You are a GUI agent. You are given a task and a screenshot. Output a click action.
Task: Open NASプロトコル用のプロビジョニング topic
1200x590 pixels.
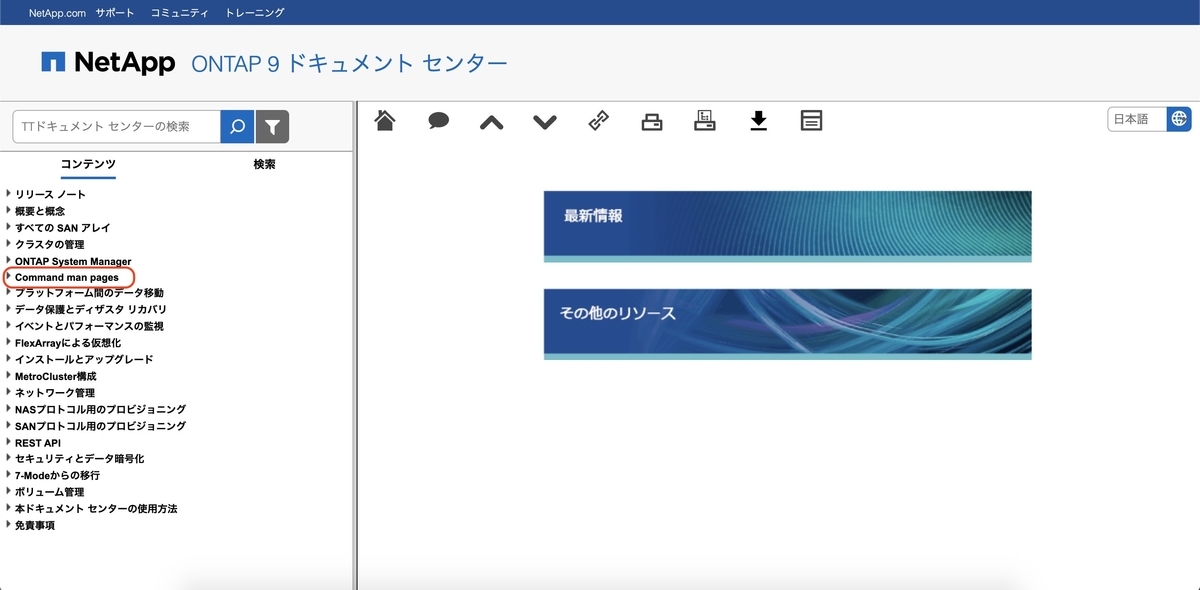click(x=100, y=409)
